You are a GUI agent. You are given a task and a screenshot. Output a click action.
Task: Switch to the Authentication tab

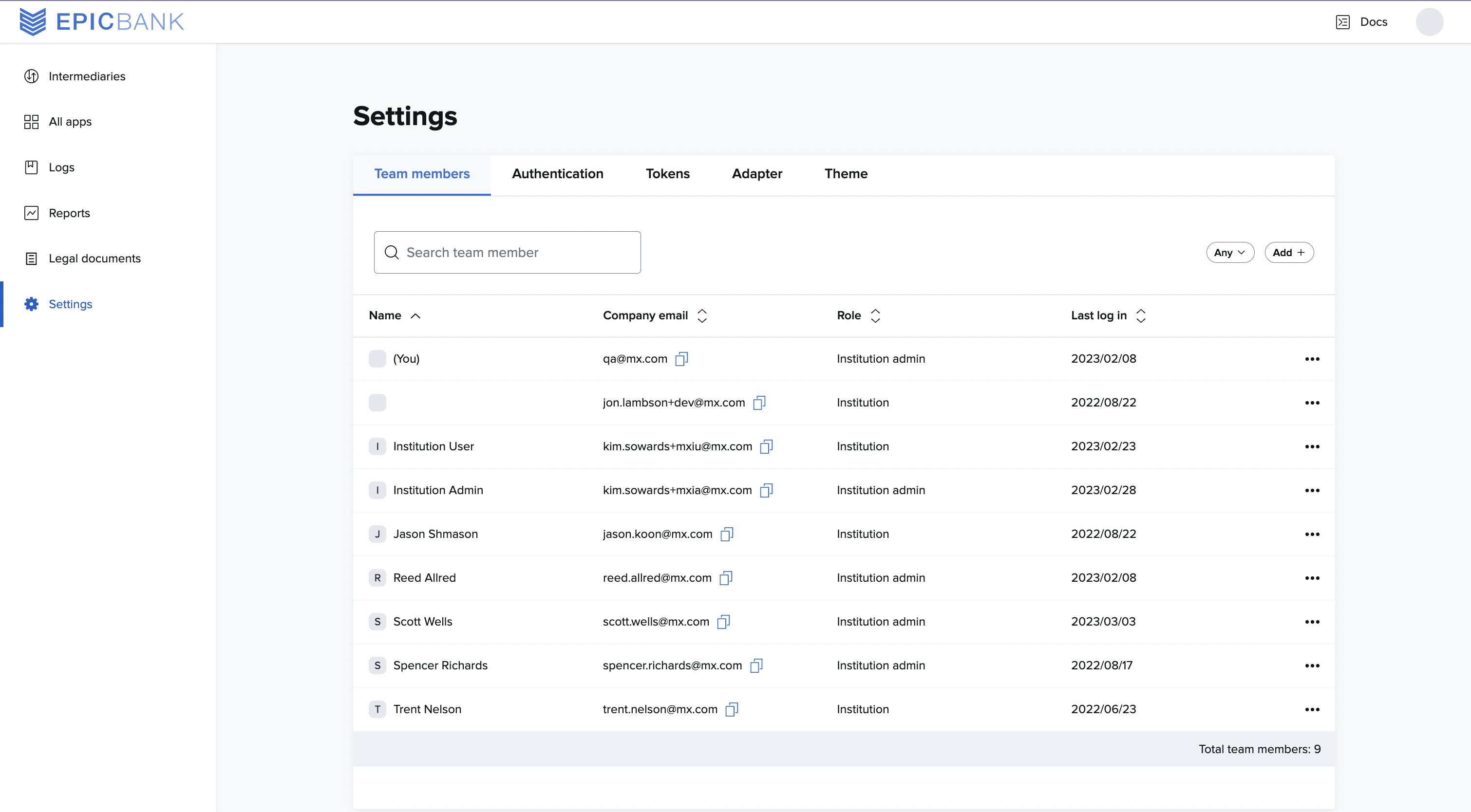pos(557,173)
